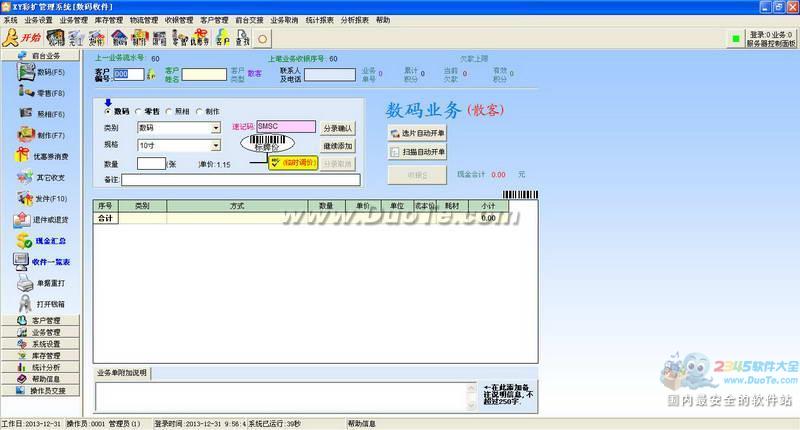Expand the 前台业务 sidebar section
800x430 pixels.
point(40,55)
